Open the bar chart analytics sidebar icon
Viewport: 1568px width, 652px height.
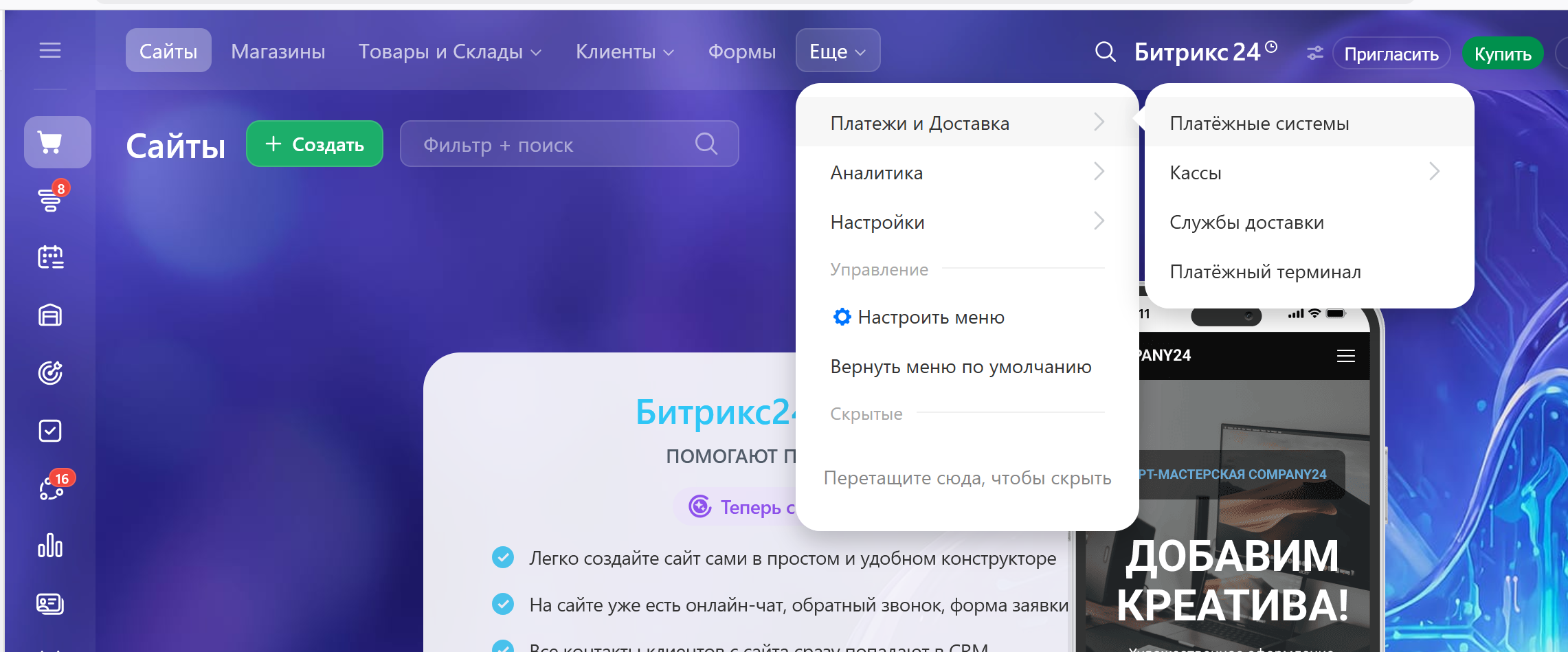click(50, 546)
